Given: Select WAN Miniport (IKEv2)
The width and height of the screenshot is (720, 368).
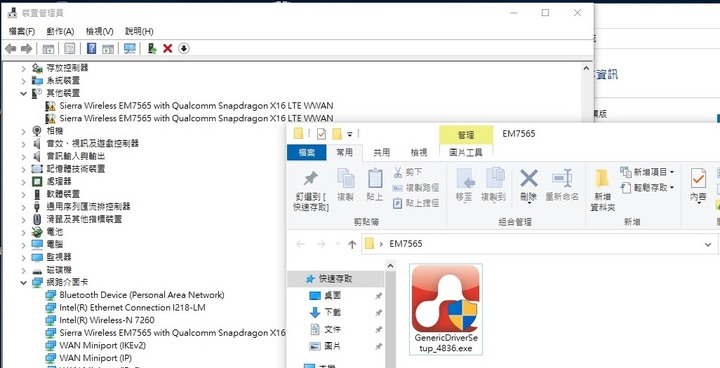Looking at the screenshot, I should pos(102,345).
